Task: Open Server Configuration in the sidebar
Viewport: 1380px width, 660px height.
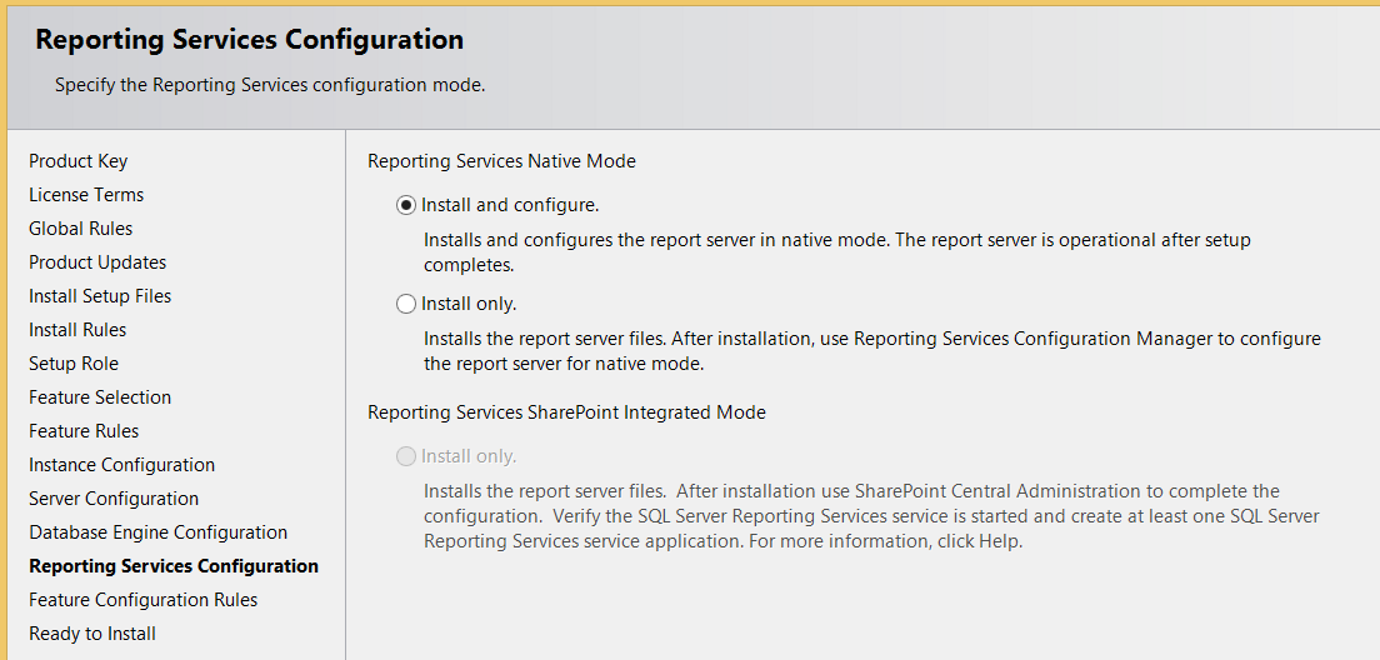Action: pos(114,498)
